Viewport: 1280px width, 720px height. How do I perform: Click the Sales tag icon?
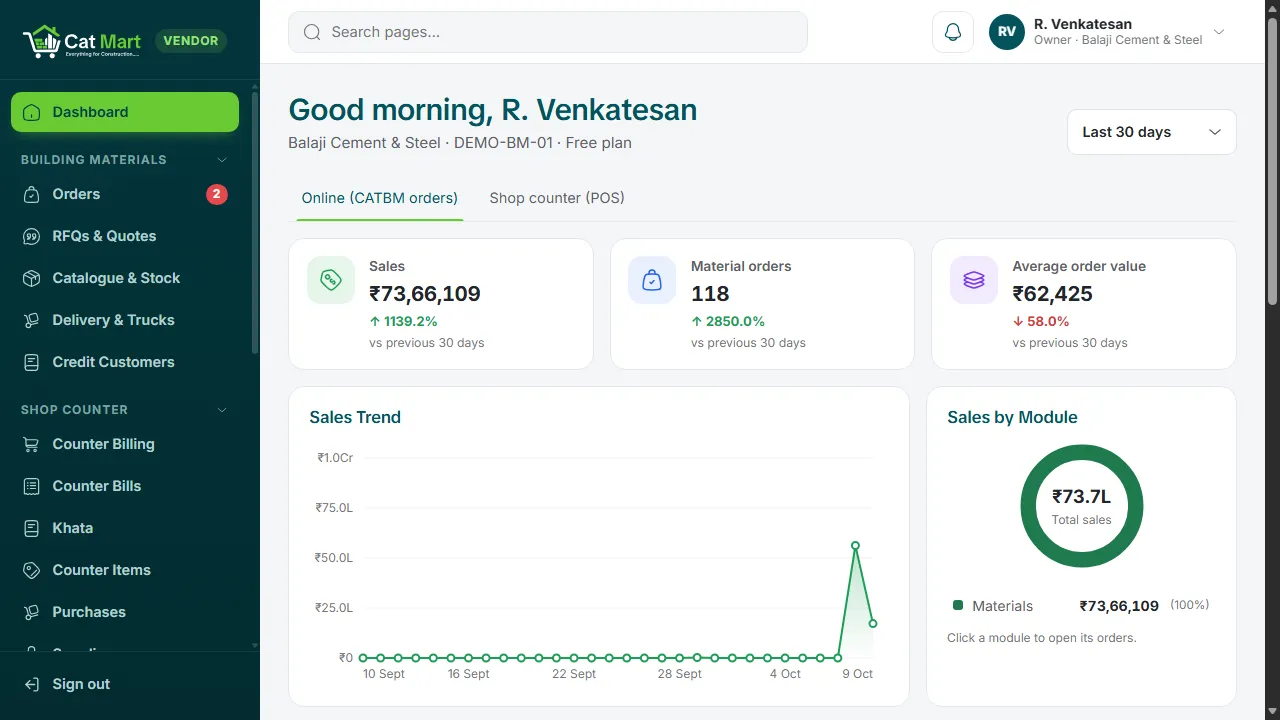[x=331, y=280]
